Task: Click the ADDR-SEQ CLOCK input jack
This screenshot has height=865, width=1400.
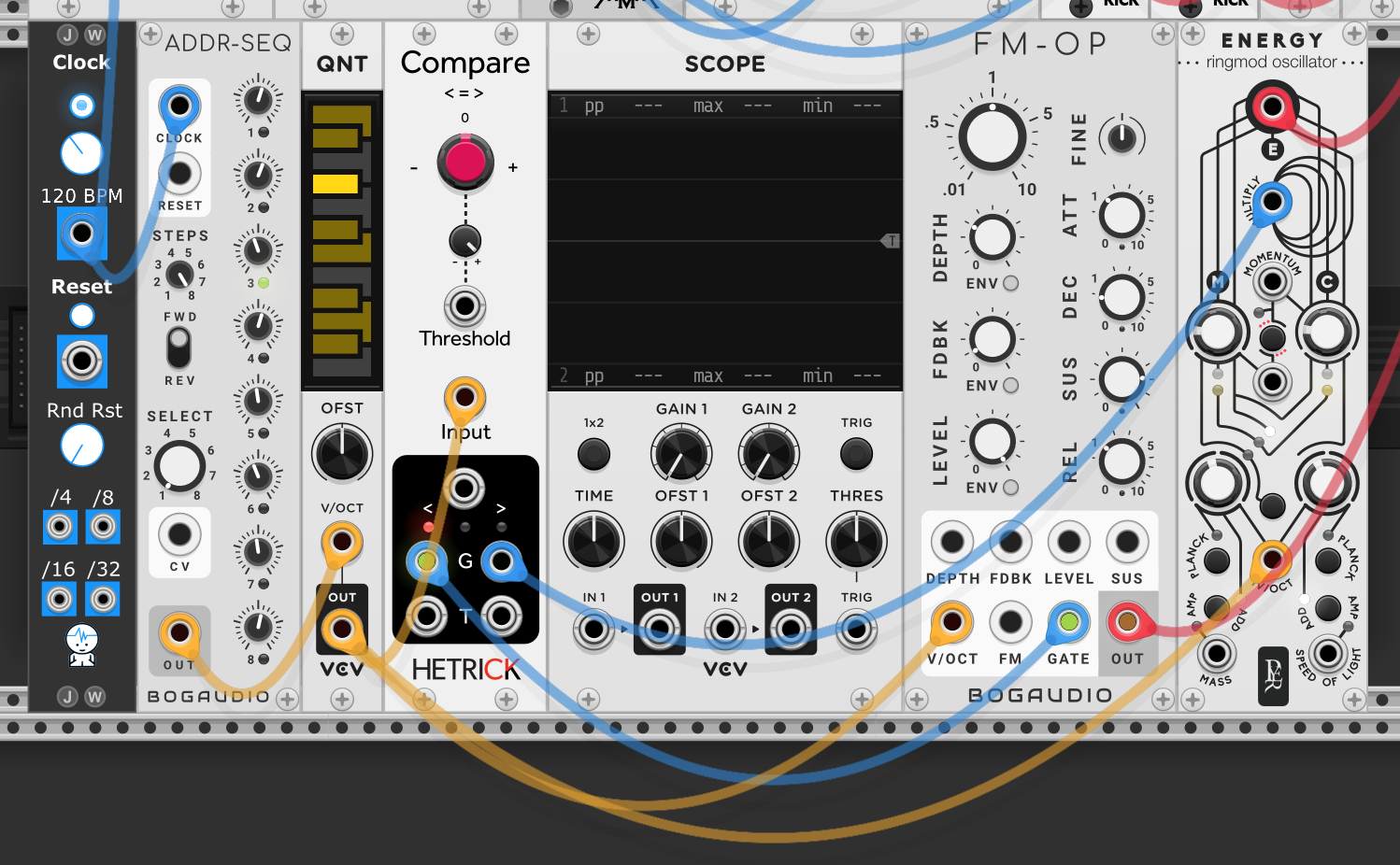Action: (179, 106)
